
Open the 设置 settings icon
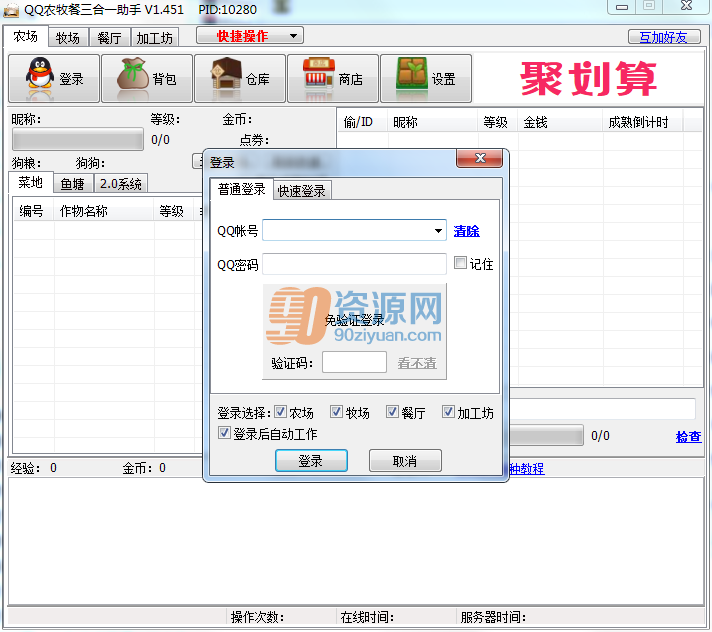(426, 79)
